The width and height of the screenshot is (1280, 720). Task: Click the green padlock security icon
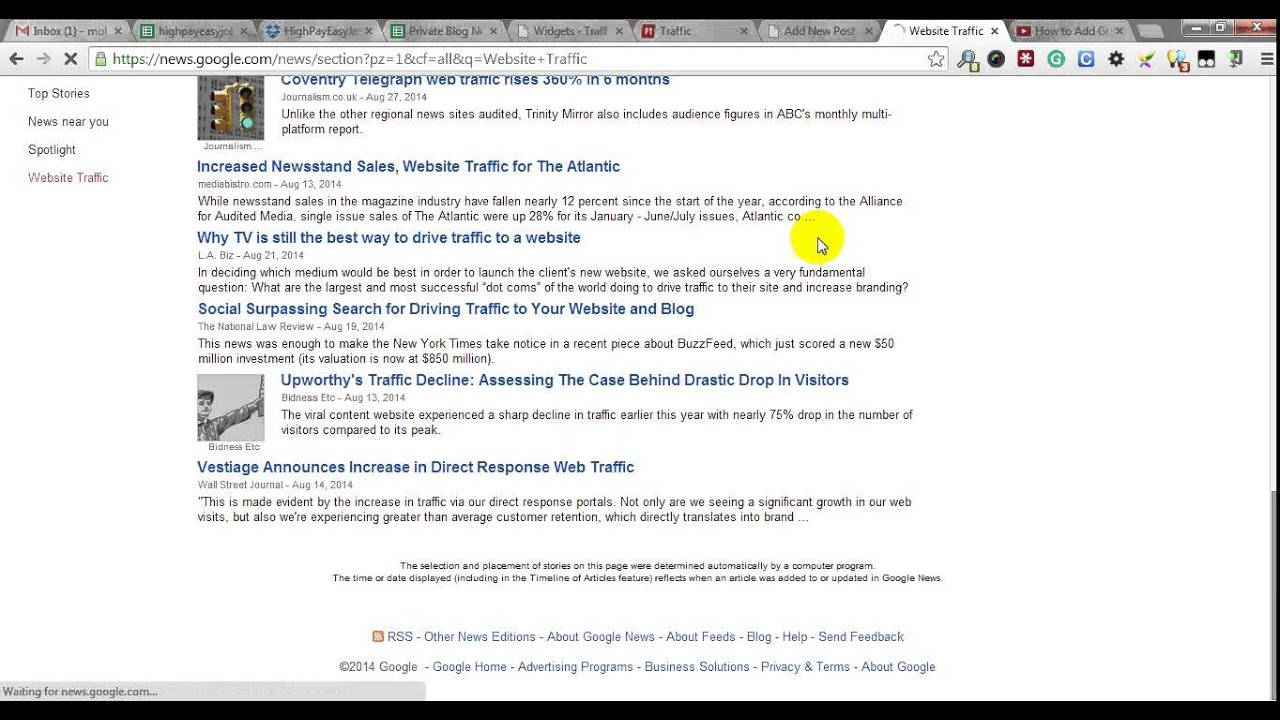(99, 59)
